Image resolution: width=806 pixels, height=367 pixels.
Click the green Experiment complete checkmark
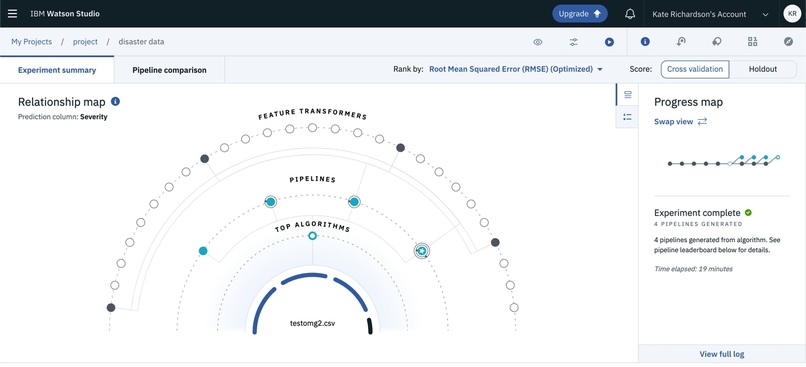click(x=748, y=212)
